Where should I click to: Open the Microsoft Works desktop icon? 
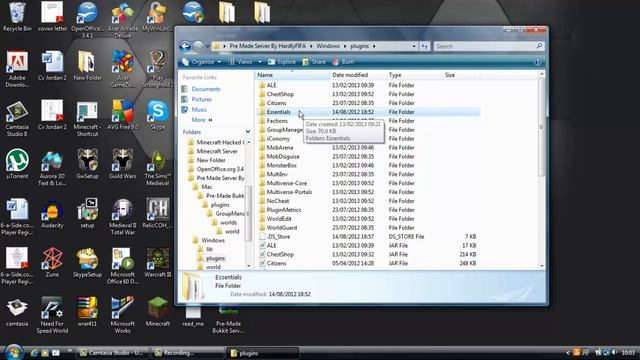pyautogui.click(x=122, y=315)
